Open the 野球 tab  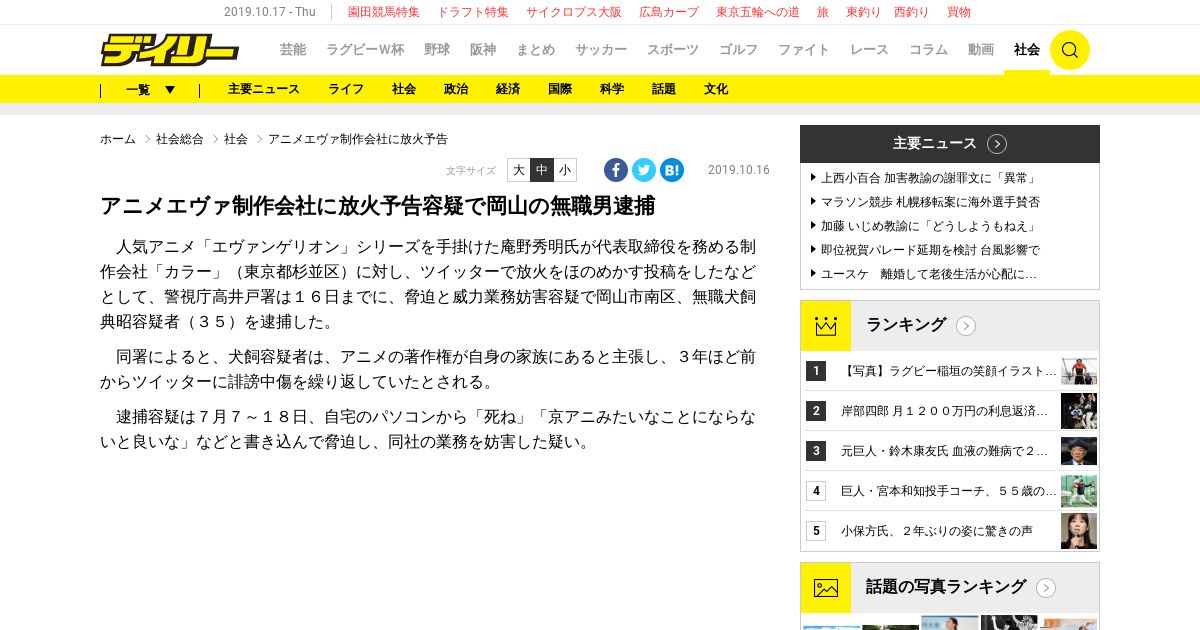point(437,50)
